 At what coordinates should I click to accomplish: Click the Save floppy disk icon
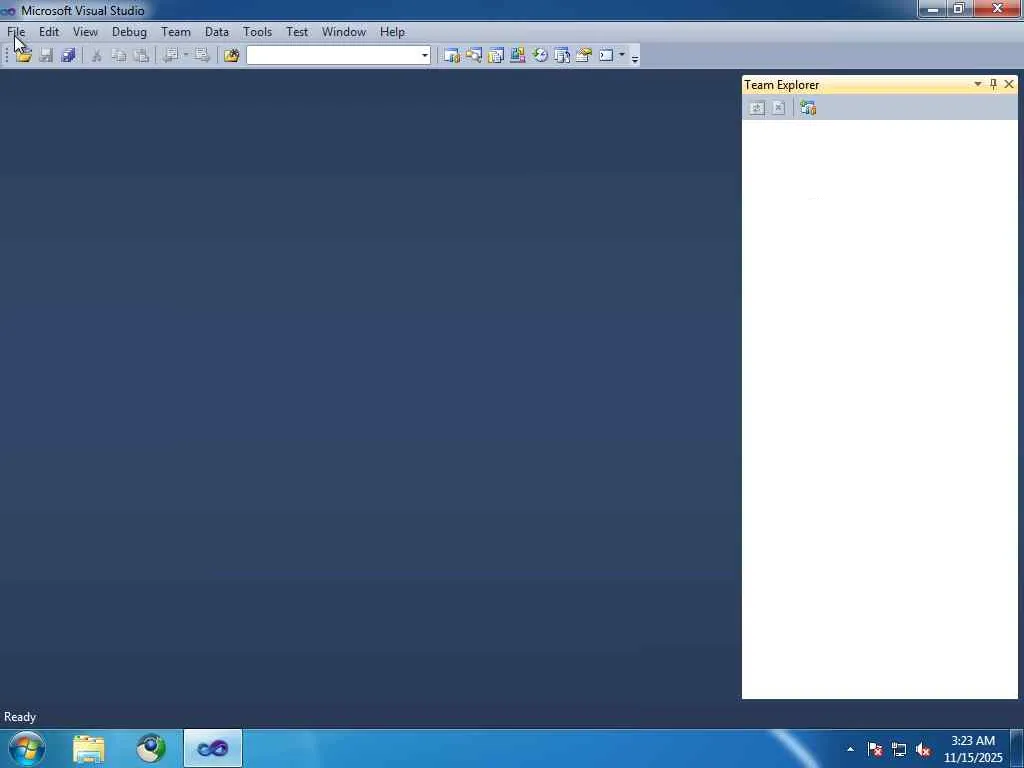[x=46, y=56]
